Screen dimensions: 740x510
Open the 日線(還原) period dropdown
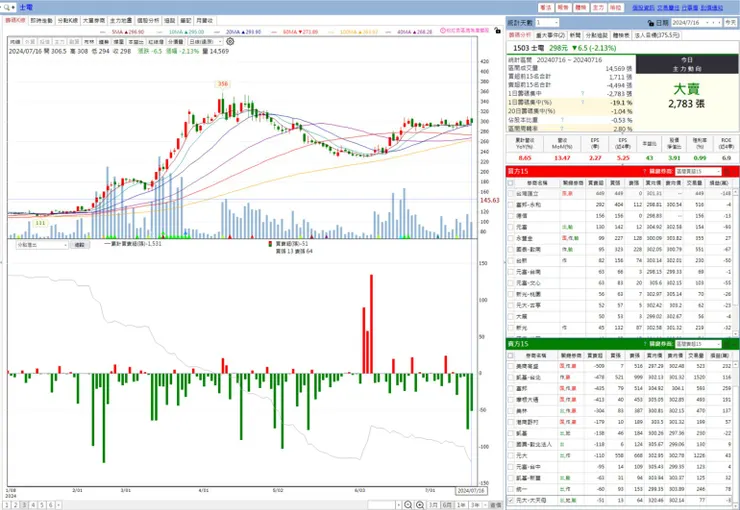point(205,42)
